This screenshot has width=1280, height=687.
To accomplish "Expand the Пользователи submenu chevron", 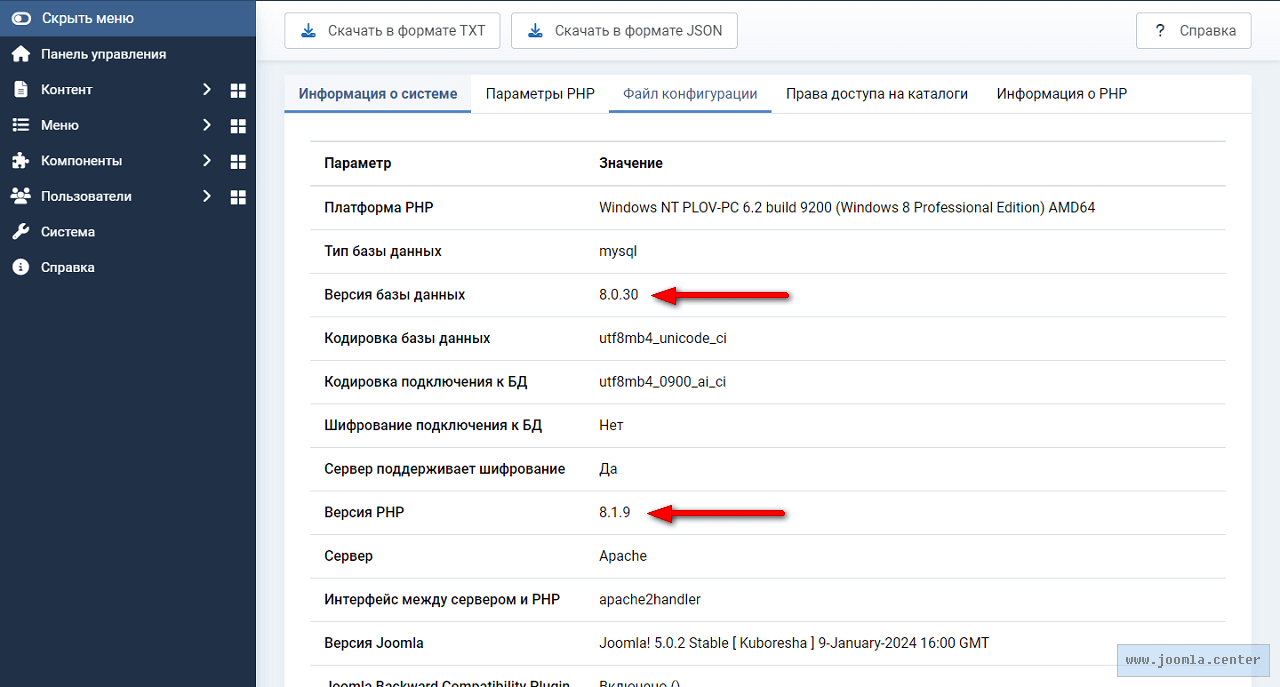I will (207, 196).
